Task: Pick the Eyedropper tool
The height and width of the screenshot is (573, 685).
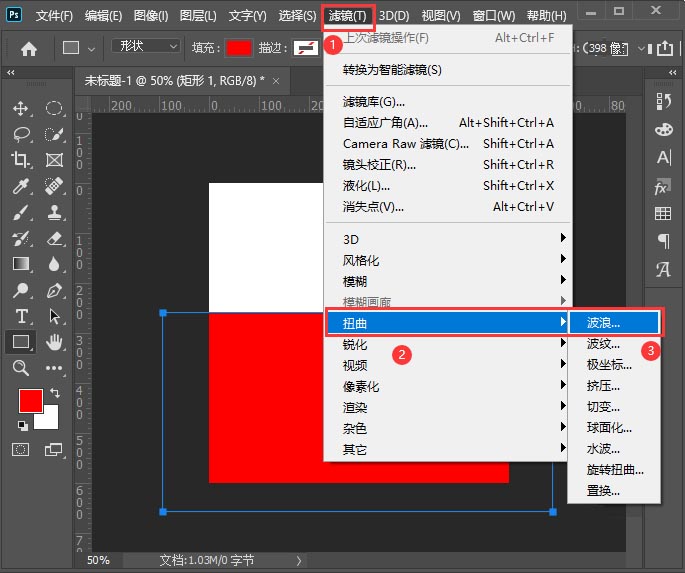Action: tap(21, 186)
